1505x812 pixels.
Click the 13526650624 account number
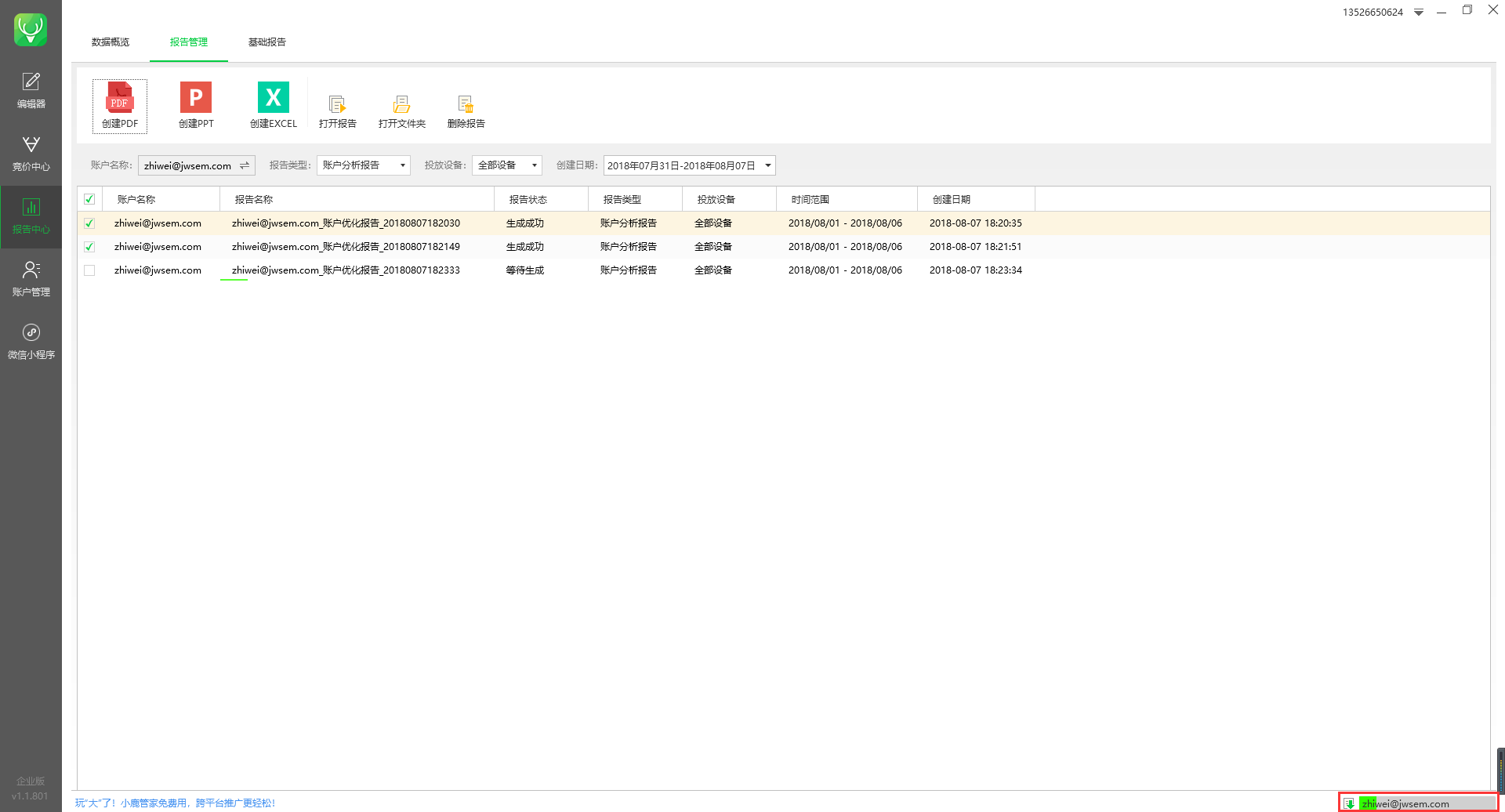[x=1373, y=13]
